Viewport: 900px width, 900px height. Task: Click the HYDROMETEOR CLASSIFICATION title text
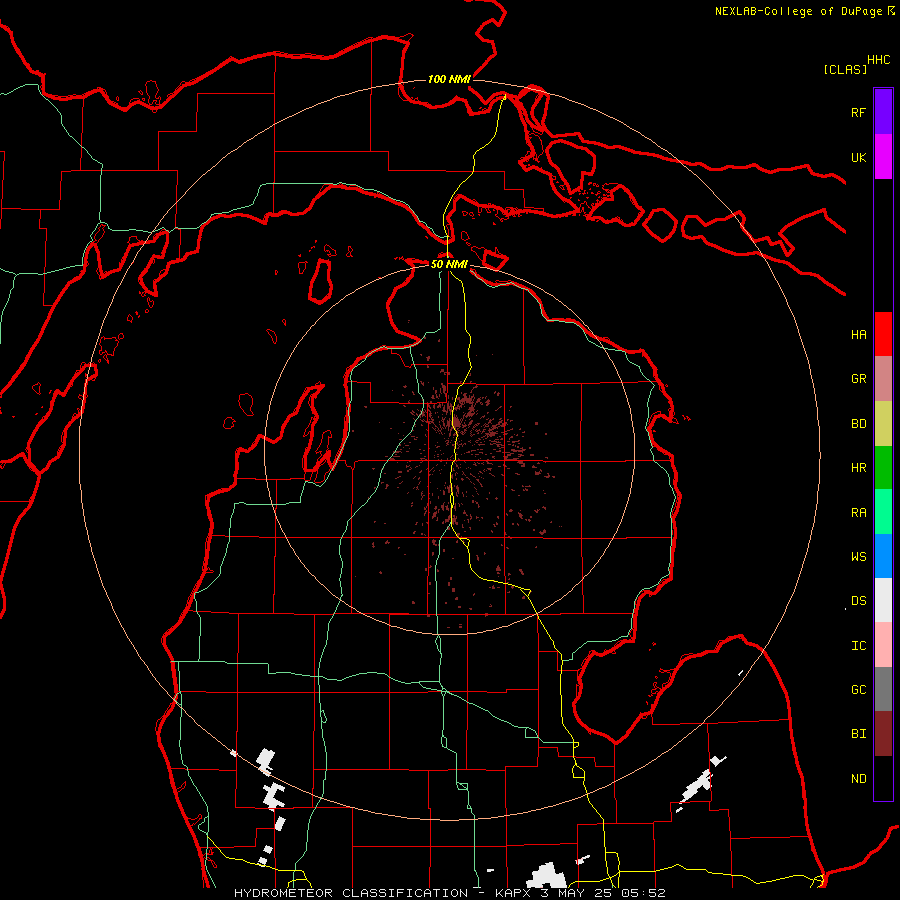(x=351, y=893)
